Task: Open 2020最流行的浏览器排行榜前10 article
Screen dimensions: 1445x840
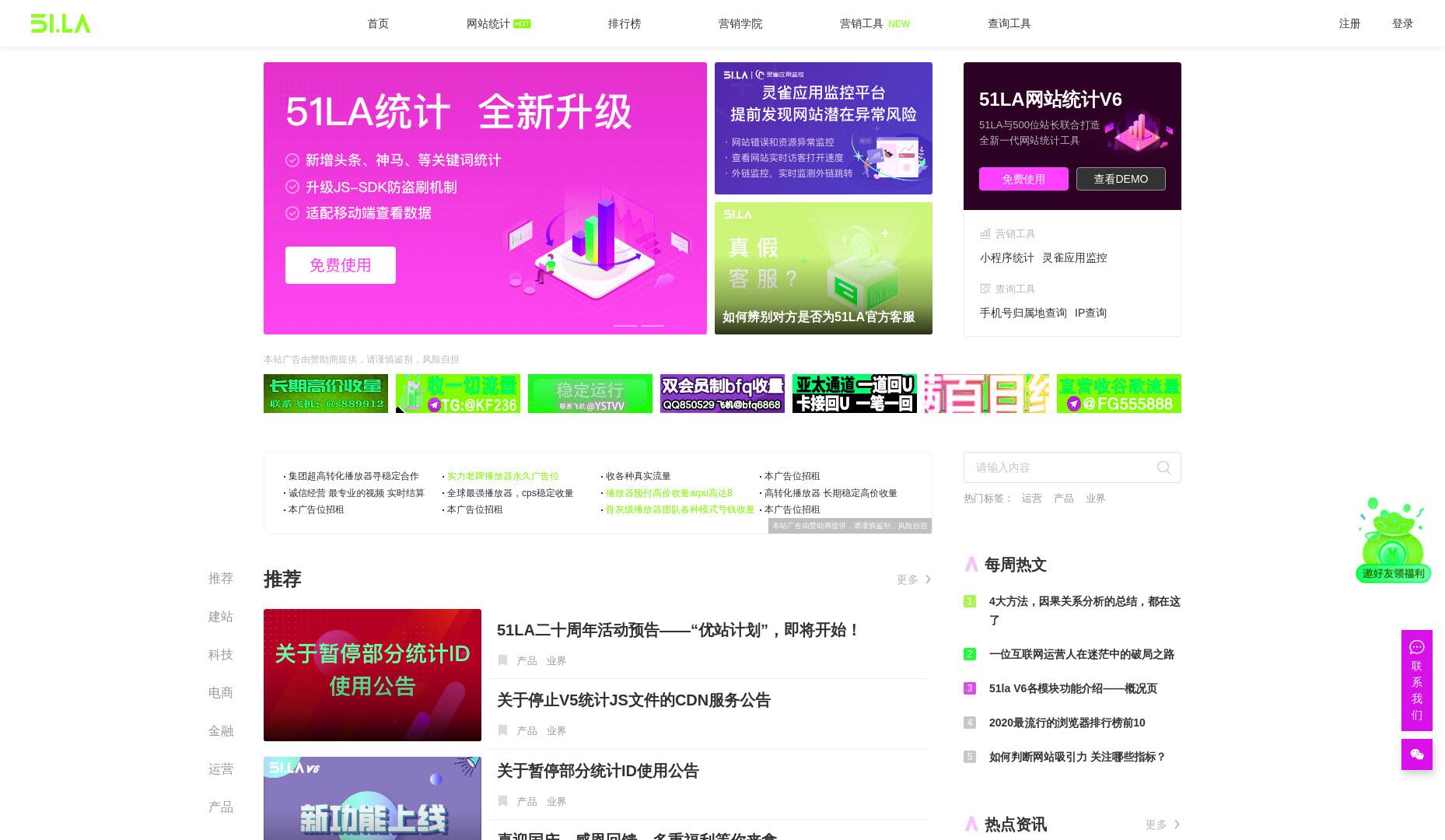Action: tap(1067, 723)
